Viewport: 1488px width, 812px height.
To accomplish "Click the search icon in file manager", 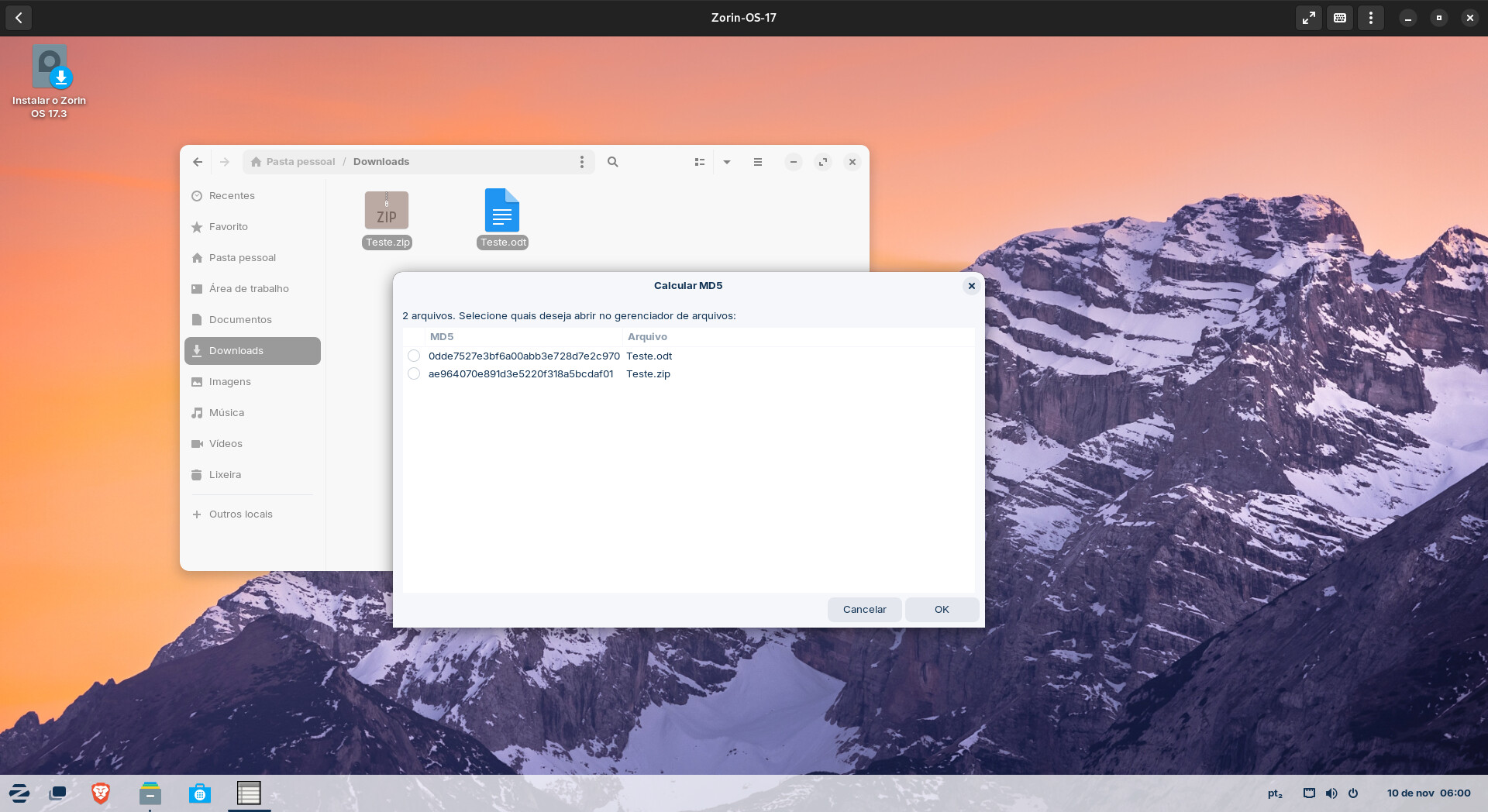I will pyautogui.click(x=612, y=162).
